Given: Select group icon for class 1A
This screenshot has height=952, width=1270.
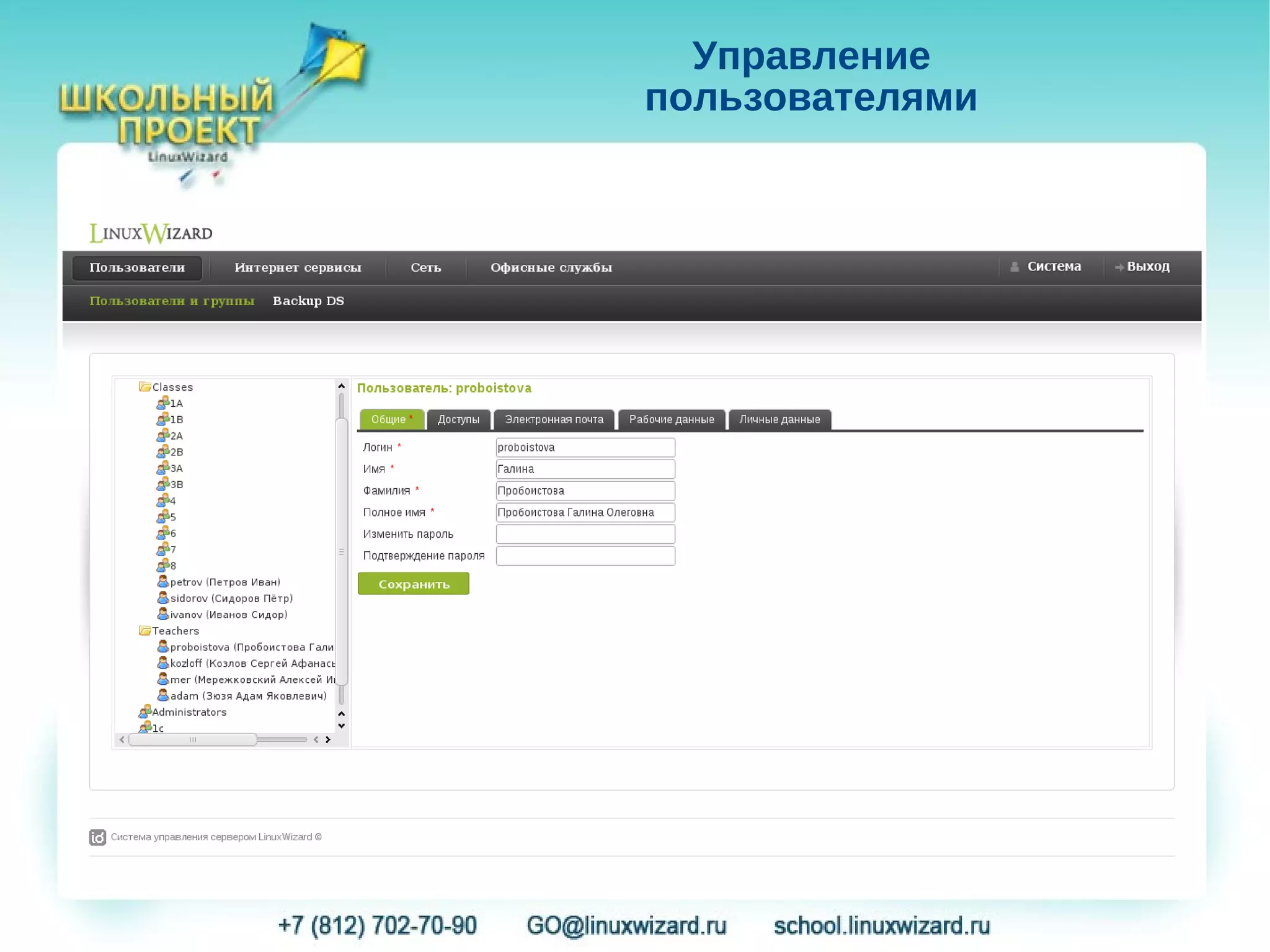Looking at the screenshot, I should (x=163, y=403).
